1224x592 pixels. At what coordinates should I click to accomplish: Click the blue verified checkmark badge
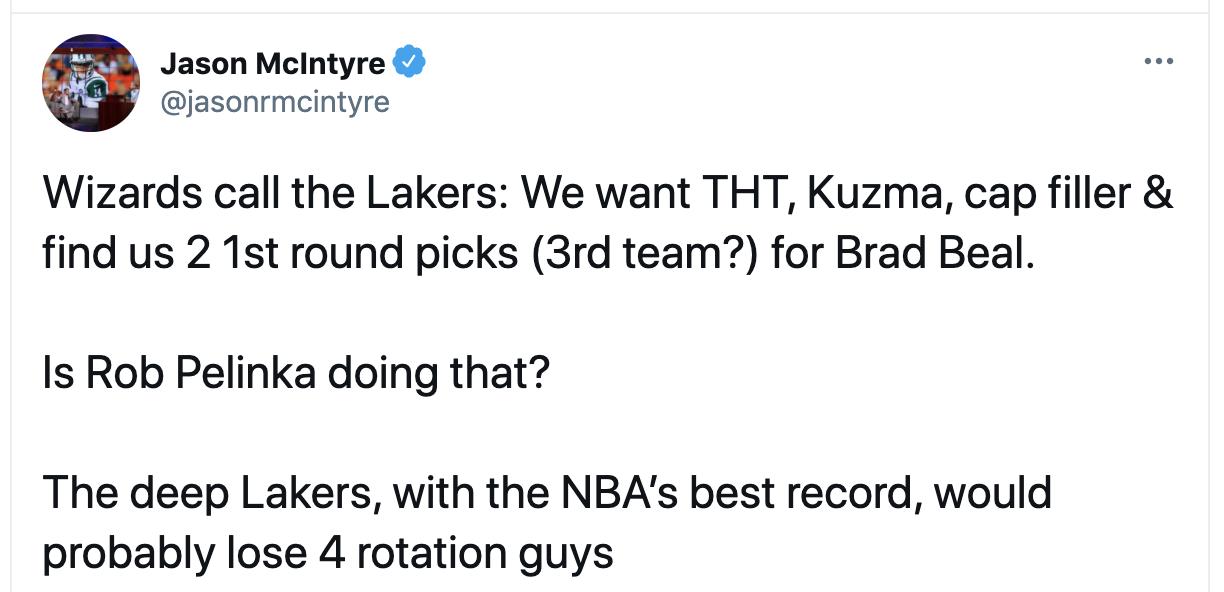[x=409, y=63]
